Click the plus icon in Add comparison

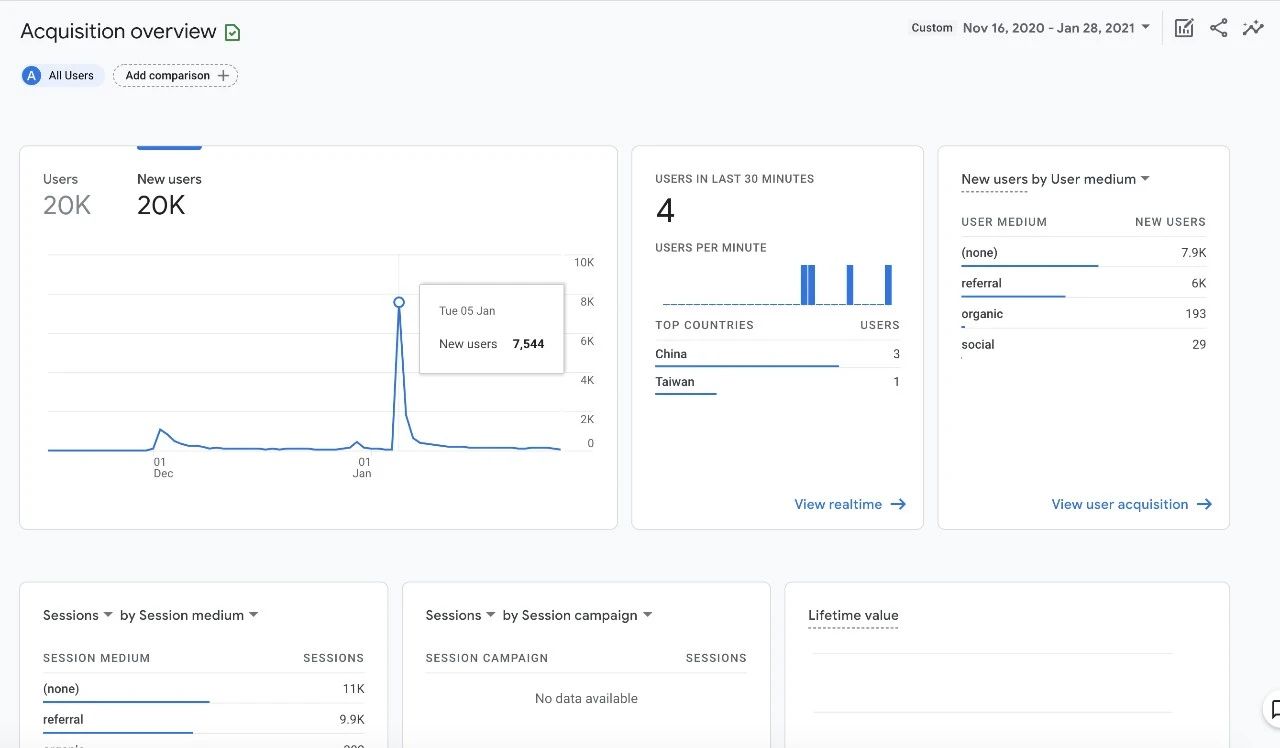[223, 76]
